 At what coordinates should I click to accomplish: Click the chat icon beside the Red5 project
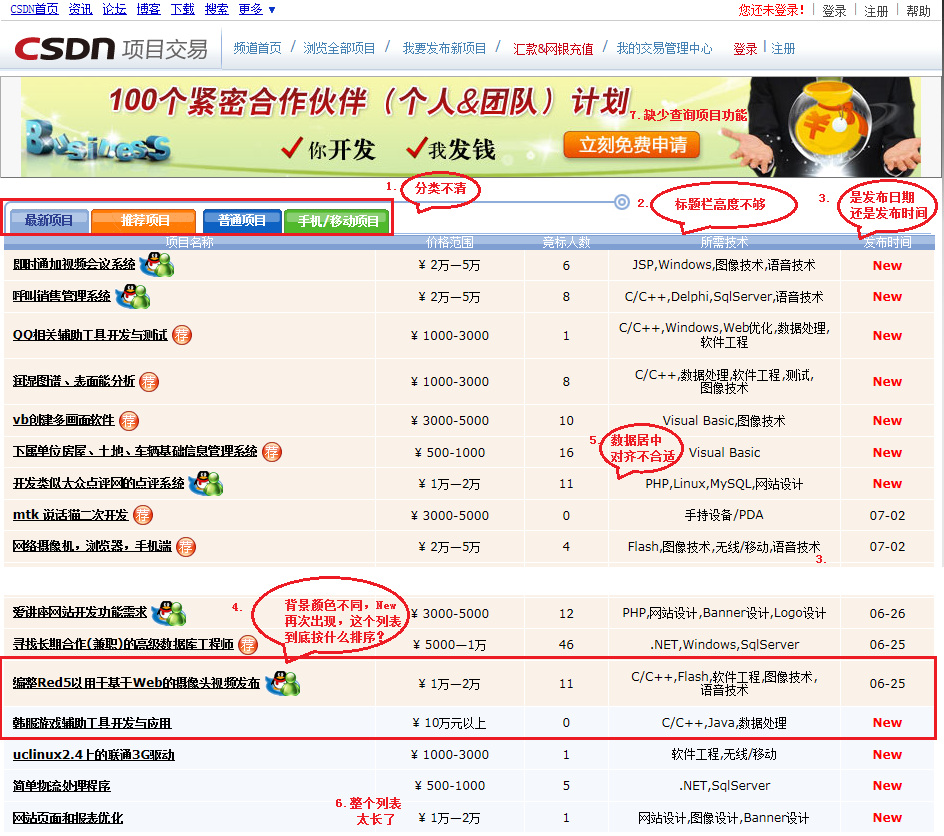[283, 683]
